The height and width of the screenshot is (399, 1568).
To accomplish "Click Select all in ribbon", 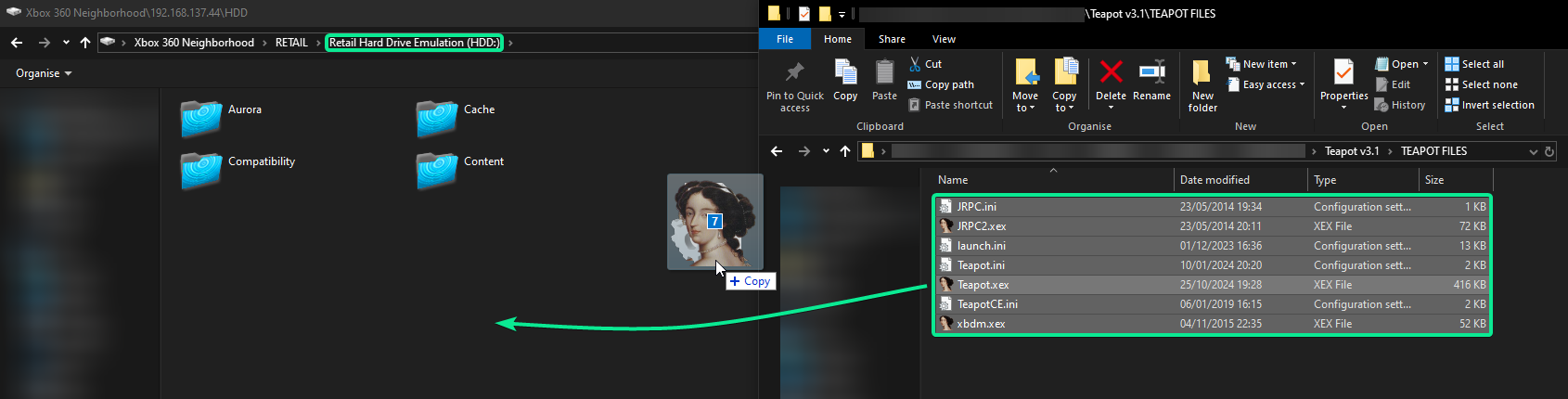I will pyautogui.click(x=1474, y=64).
